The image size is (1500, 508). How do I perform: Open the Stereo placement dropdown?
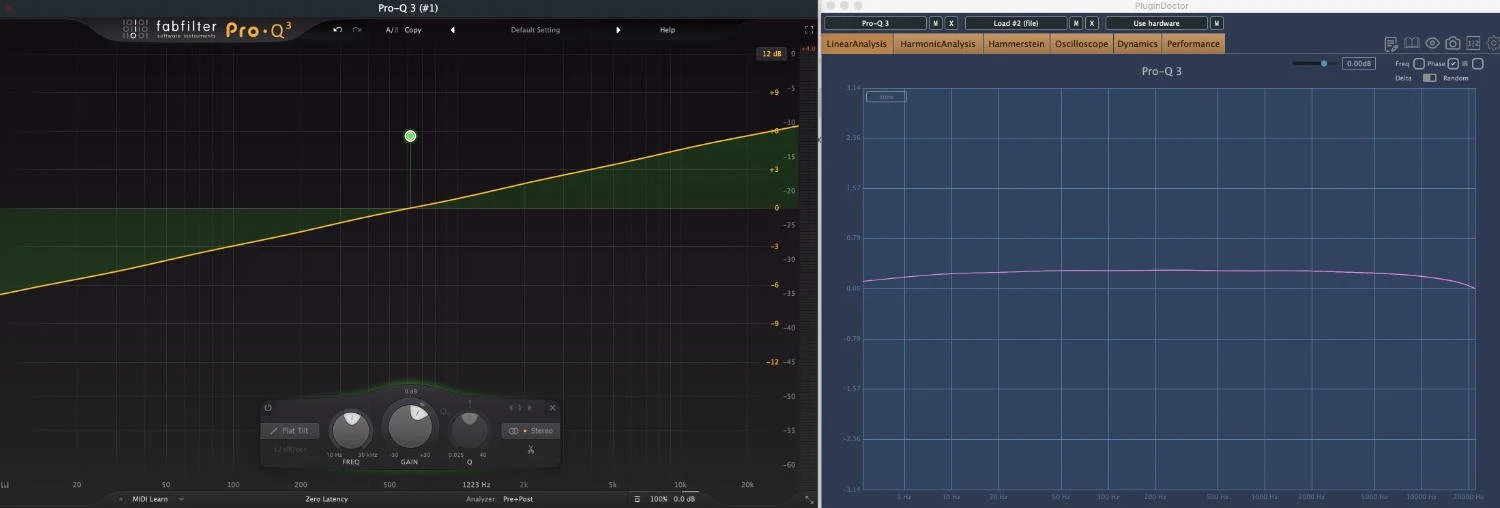[x=530, y=431]
